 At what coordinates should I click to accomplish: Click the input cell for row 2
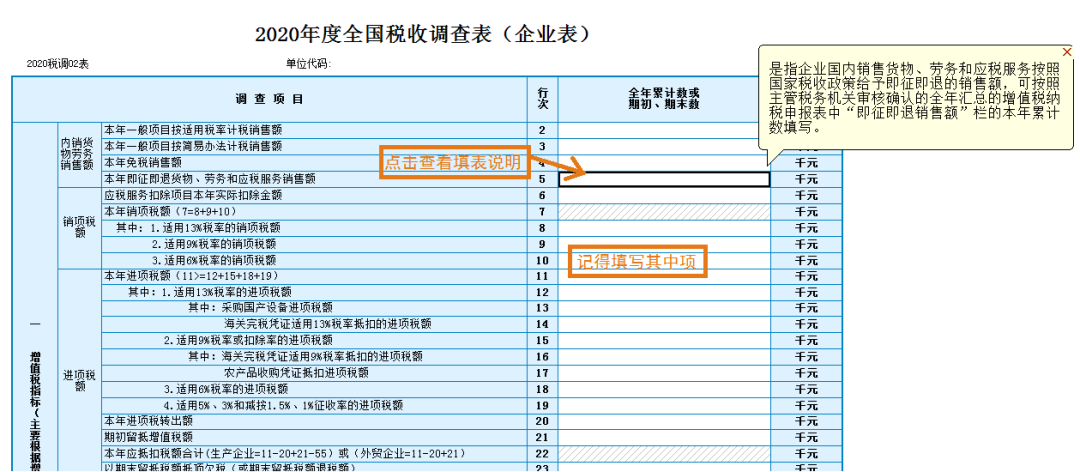coord(664,130)
